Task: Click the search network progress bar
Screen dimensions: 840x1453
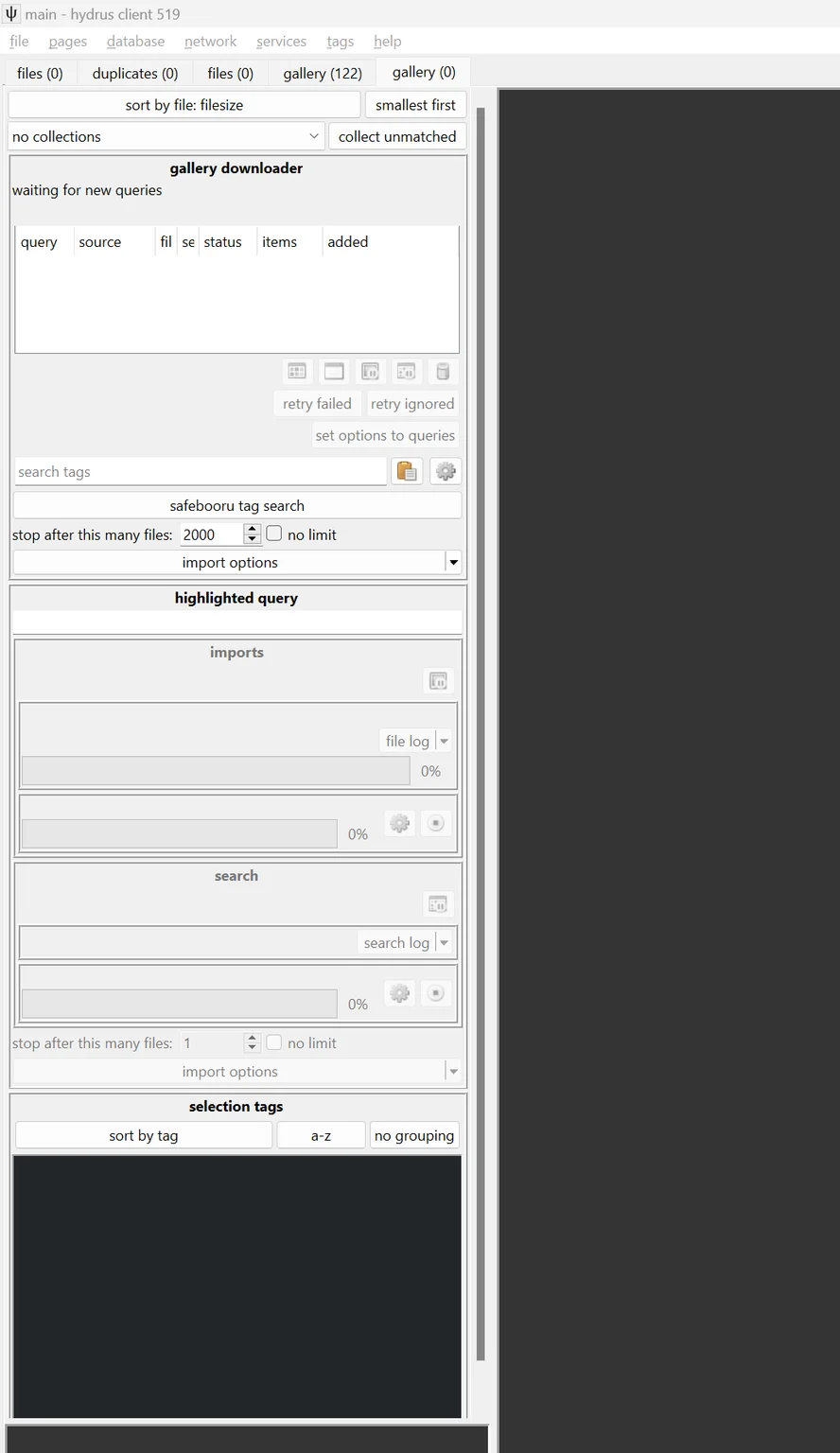Action: pyautogui.click(x=179, y=1005)
